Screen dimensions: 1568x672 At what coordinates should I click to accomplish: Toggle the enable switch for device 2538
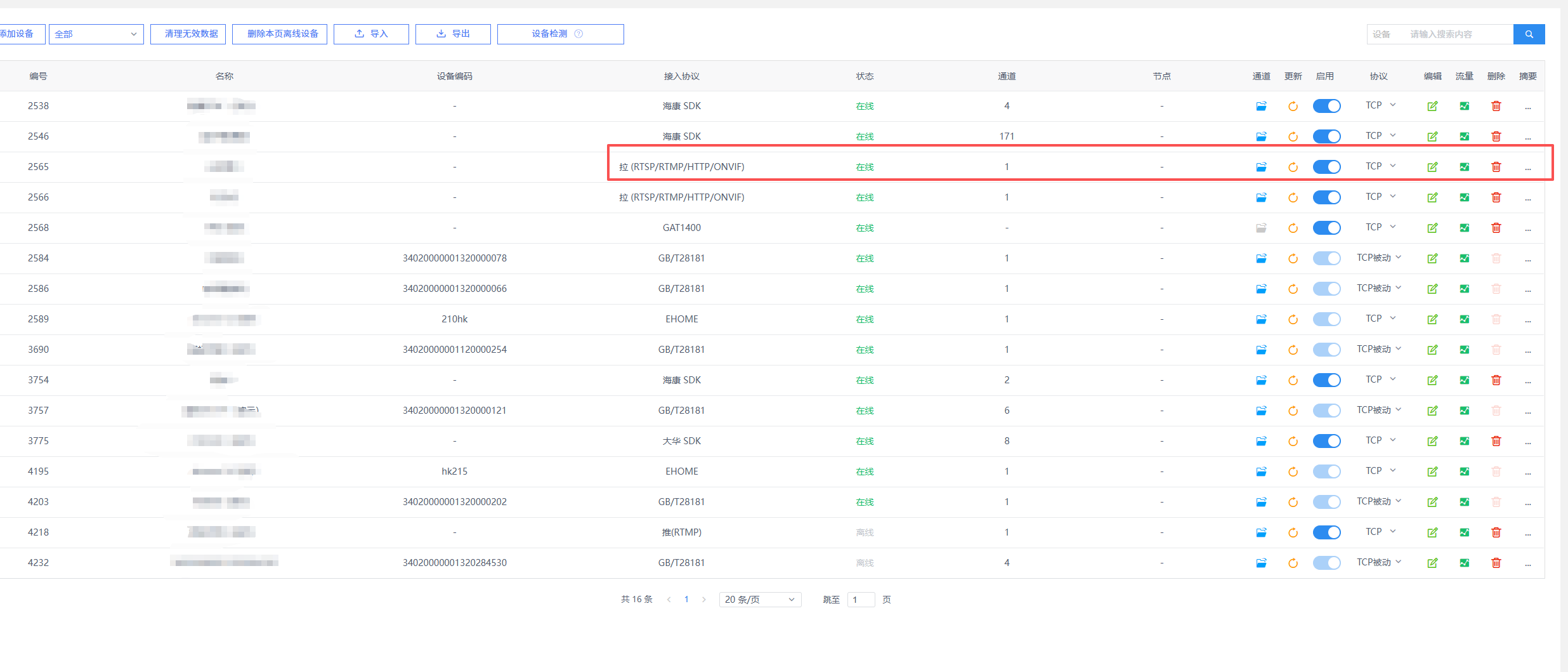click(1326, 106)
